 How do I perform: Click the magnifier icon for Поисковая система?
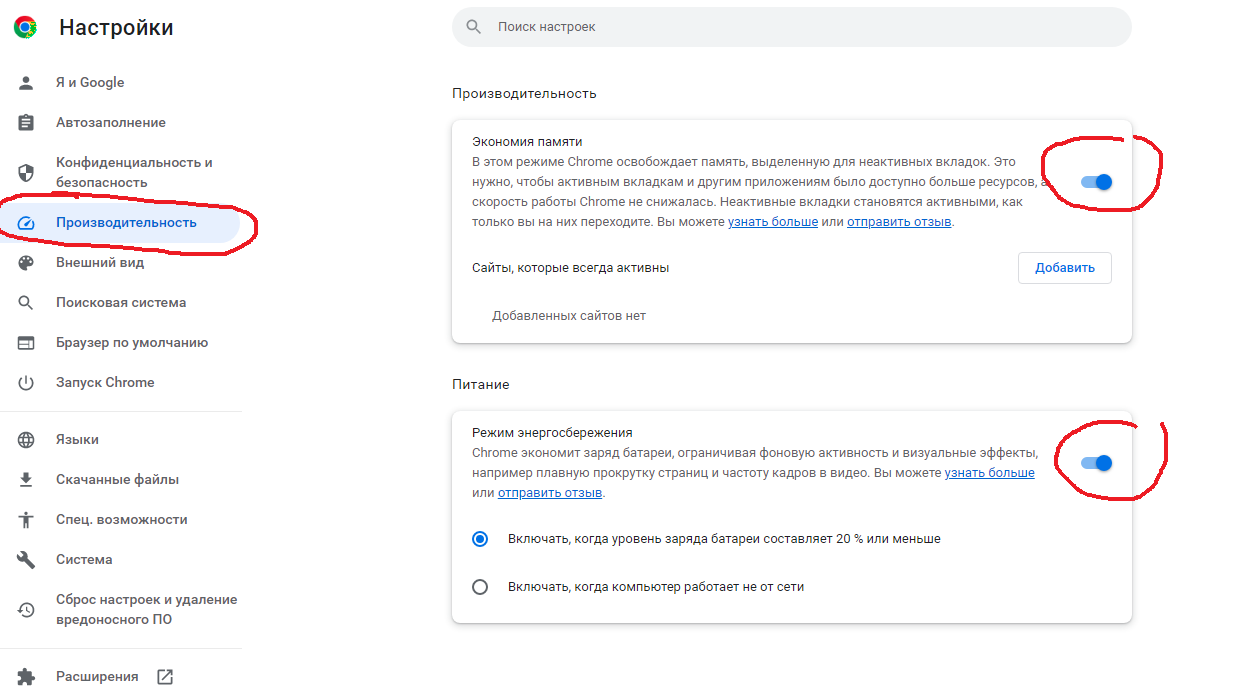(x=26, y=303)
